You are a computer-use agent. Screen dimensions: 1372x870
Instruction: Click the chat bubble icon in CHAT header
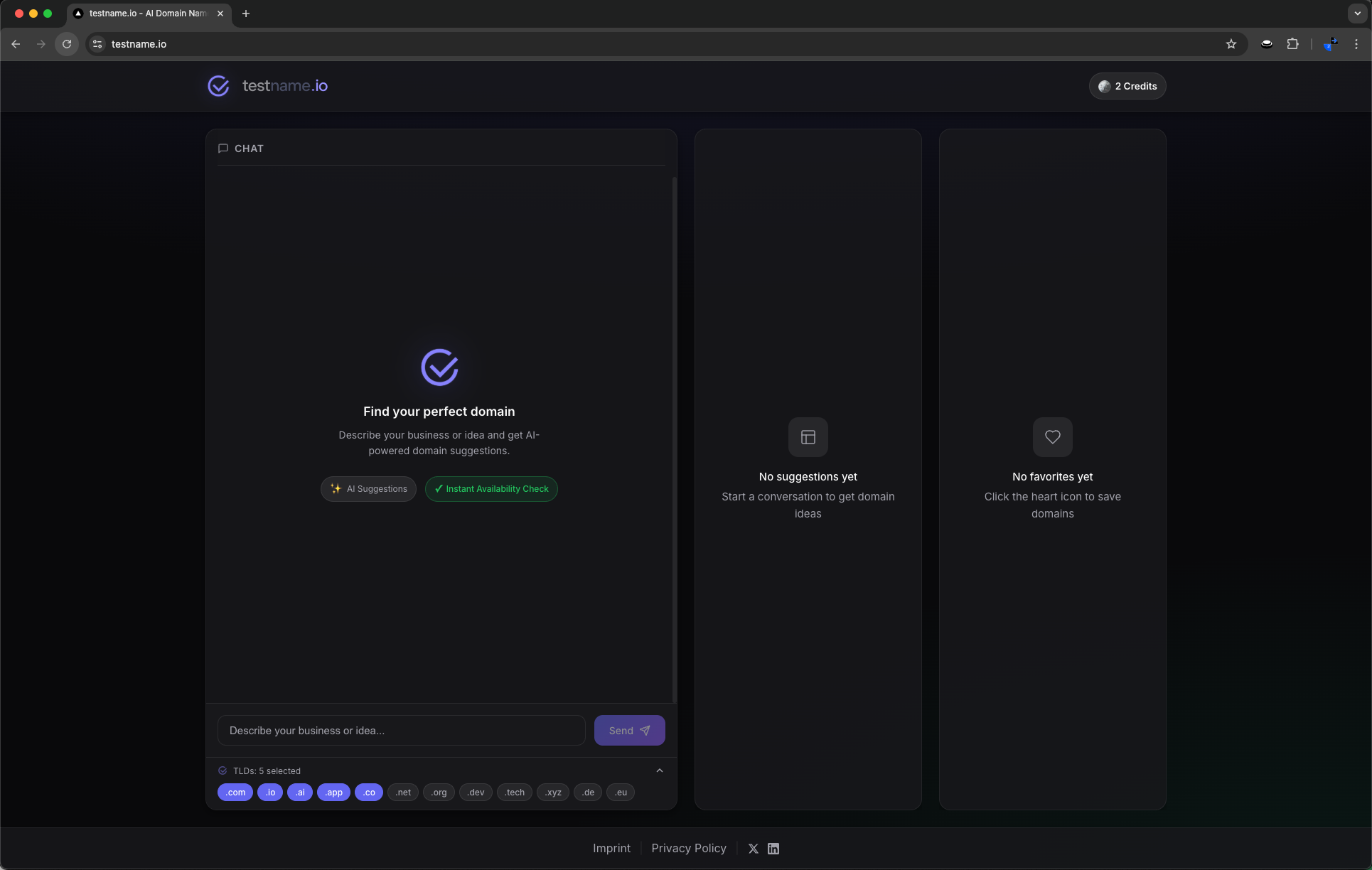223,148
